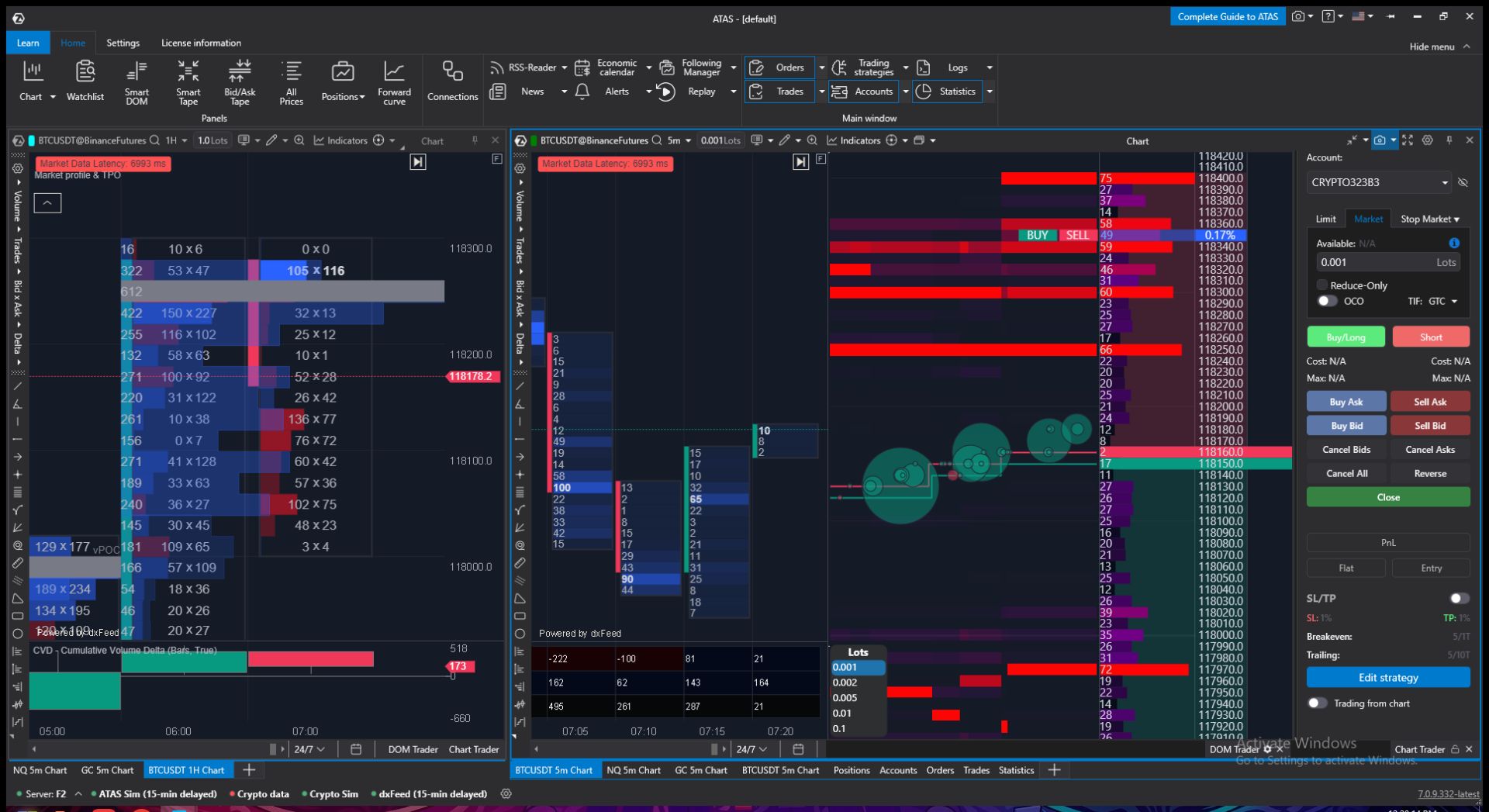This screenshot has height=812, width=1489.
Task: Open calendar icon under 5m chart
Action: [x=798, y=749]
